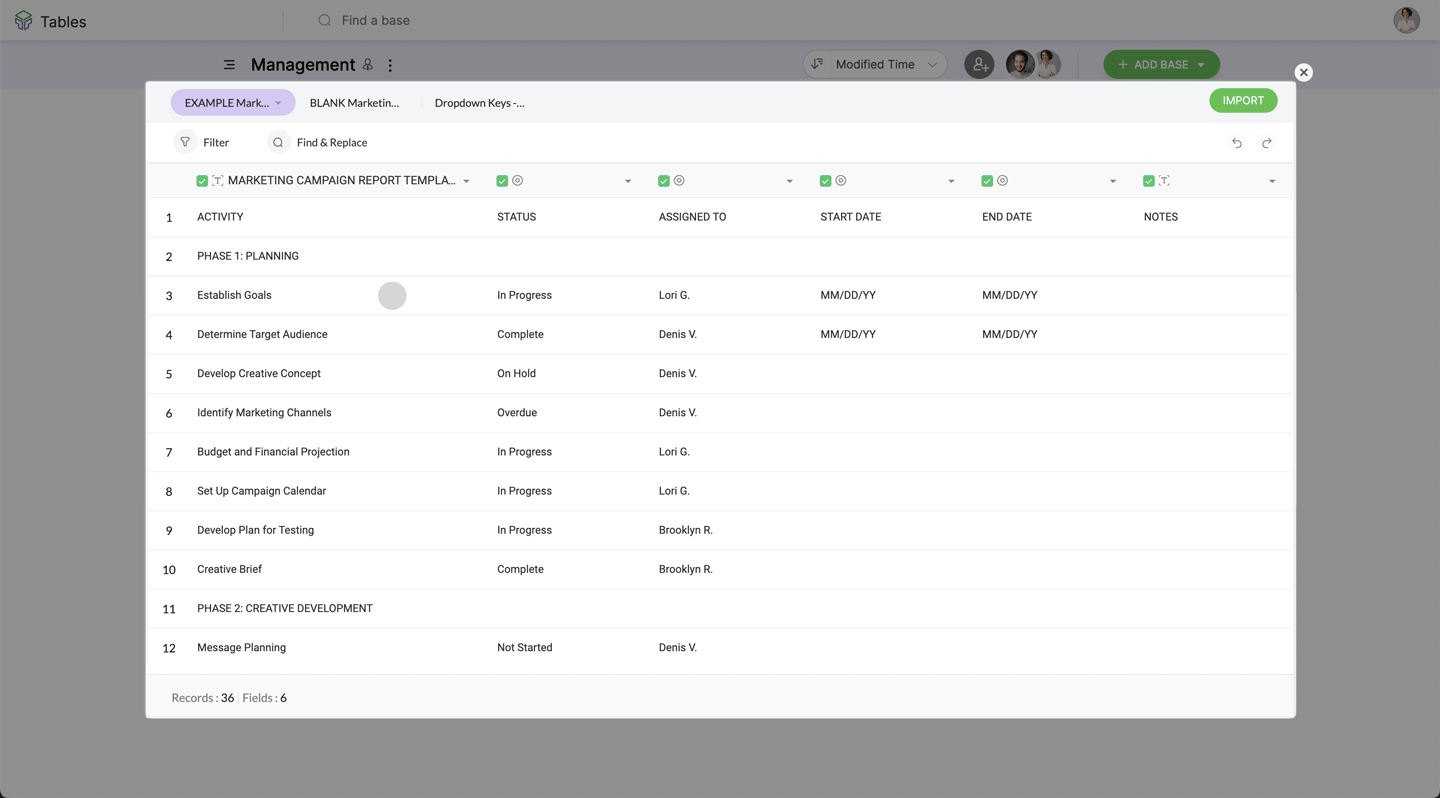
Task: Open the three-dot menu next to Management
Action: (x=390, y=65)
